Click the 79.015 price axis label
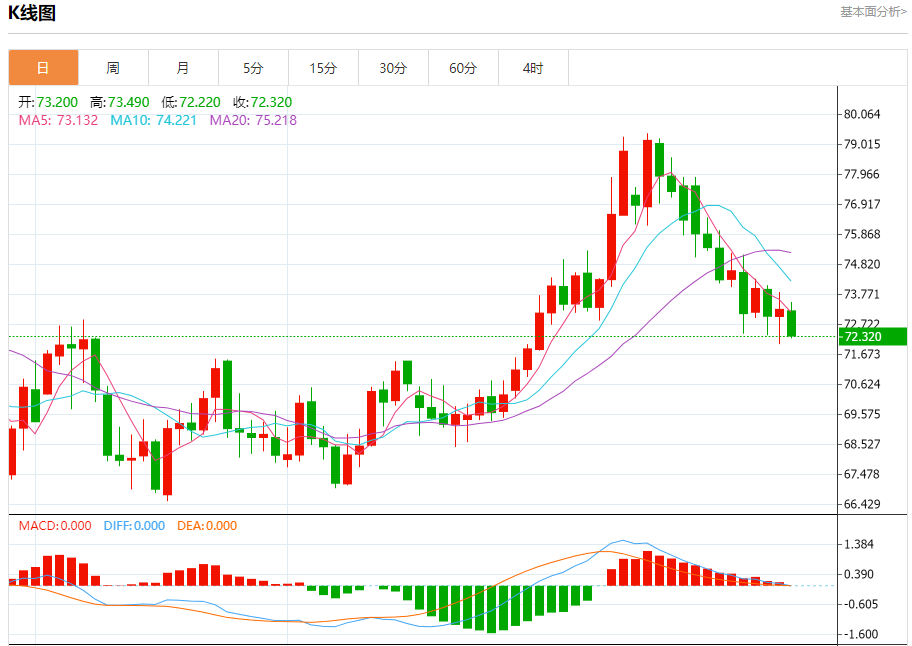The image size is (912, 646). (x=862, y=144)
